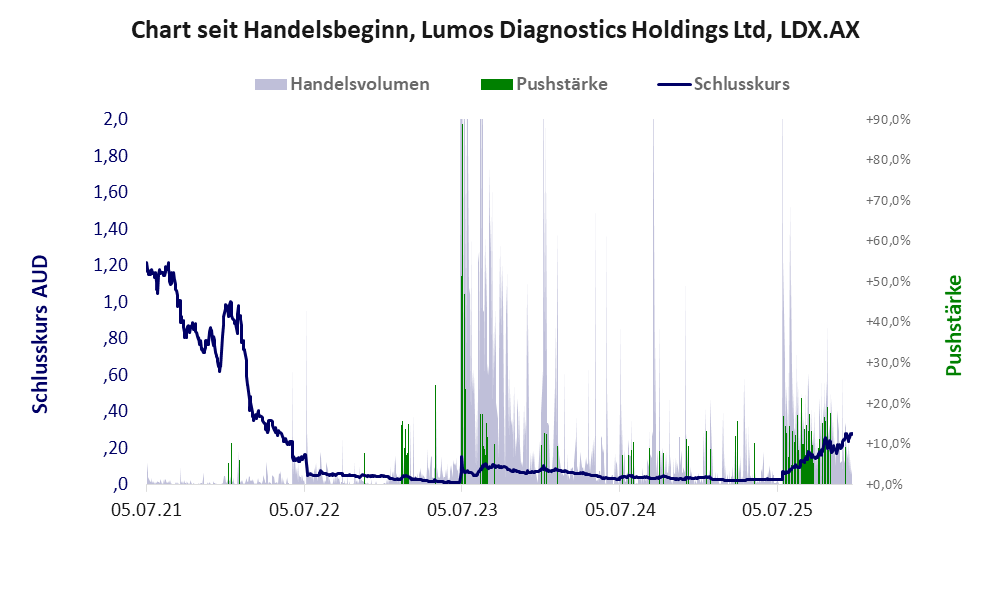The height and width of the screenshot is (593, 991).
Task: Select the Pushstärke legend label text
Action: pos(561,84)
